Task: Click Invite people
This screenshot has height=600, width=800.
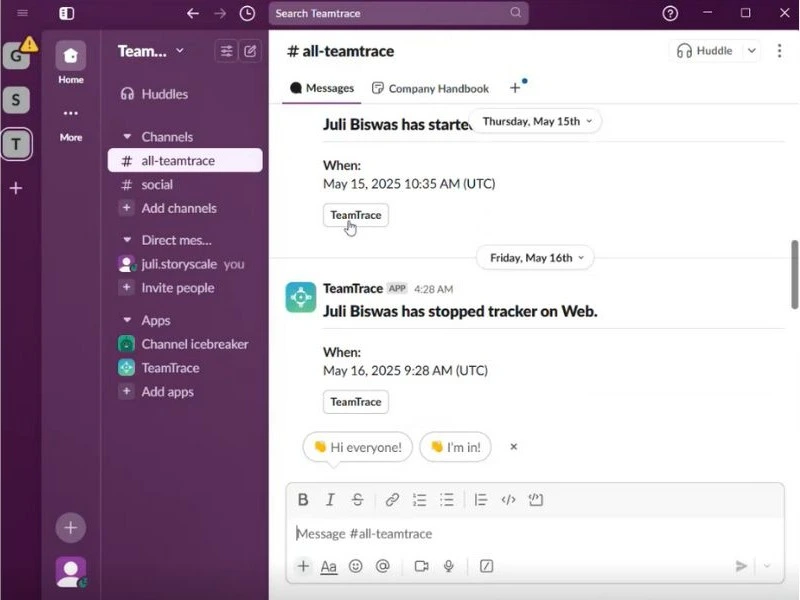Action: pyautogui.click(x=186, y=288)
